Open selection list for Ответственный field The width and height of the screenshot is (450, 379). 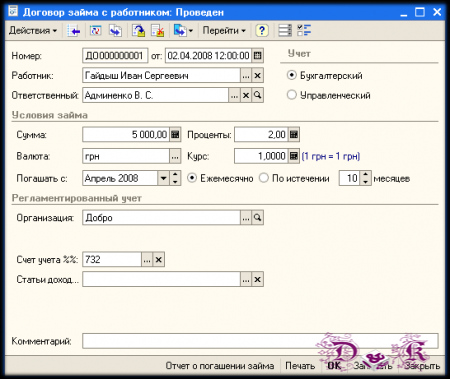pos(235,96)
